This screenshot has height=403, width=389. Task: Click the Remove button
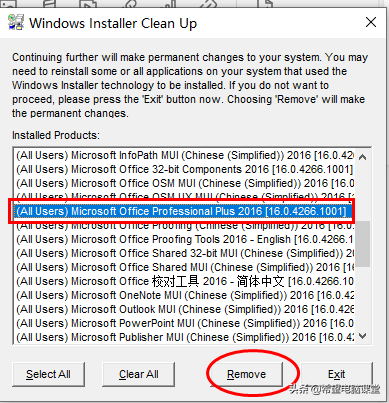pos(246,374)
